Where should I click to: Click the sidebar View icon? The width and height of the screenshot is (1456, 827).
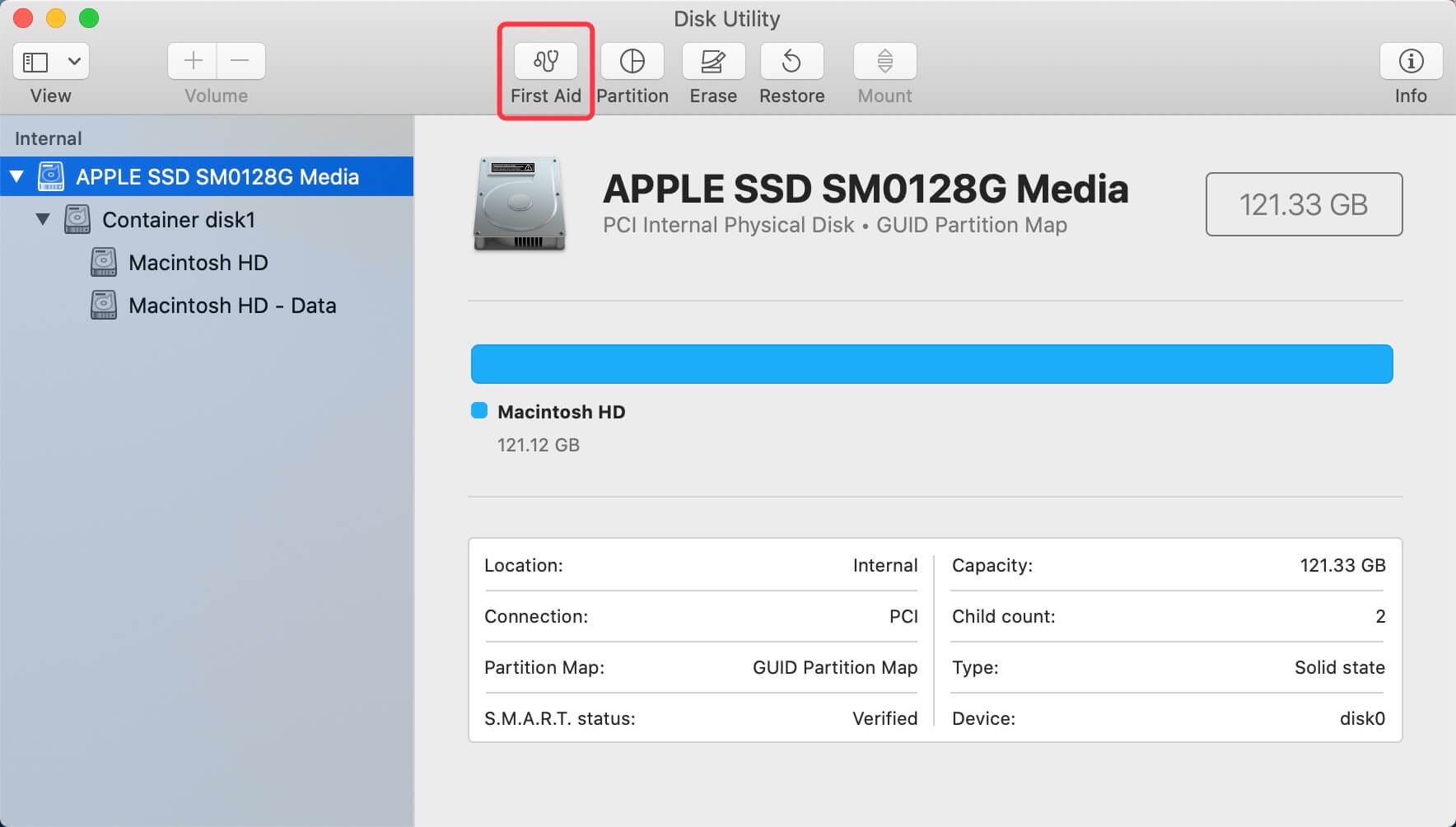(34, 61)
